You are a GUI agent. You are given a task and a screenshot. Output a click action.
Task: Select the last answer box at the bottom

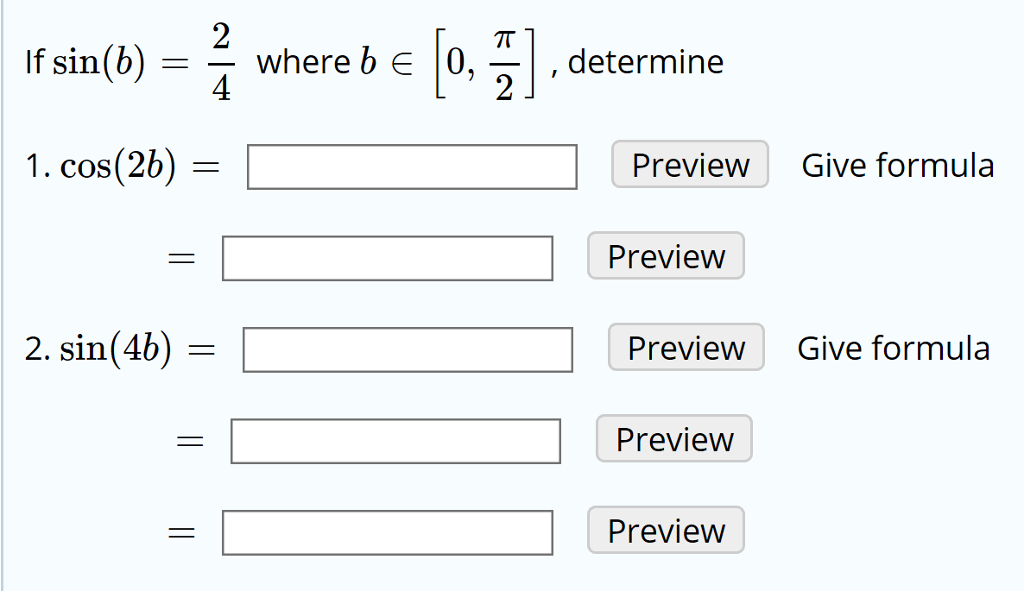[387, 531]
